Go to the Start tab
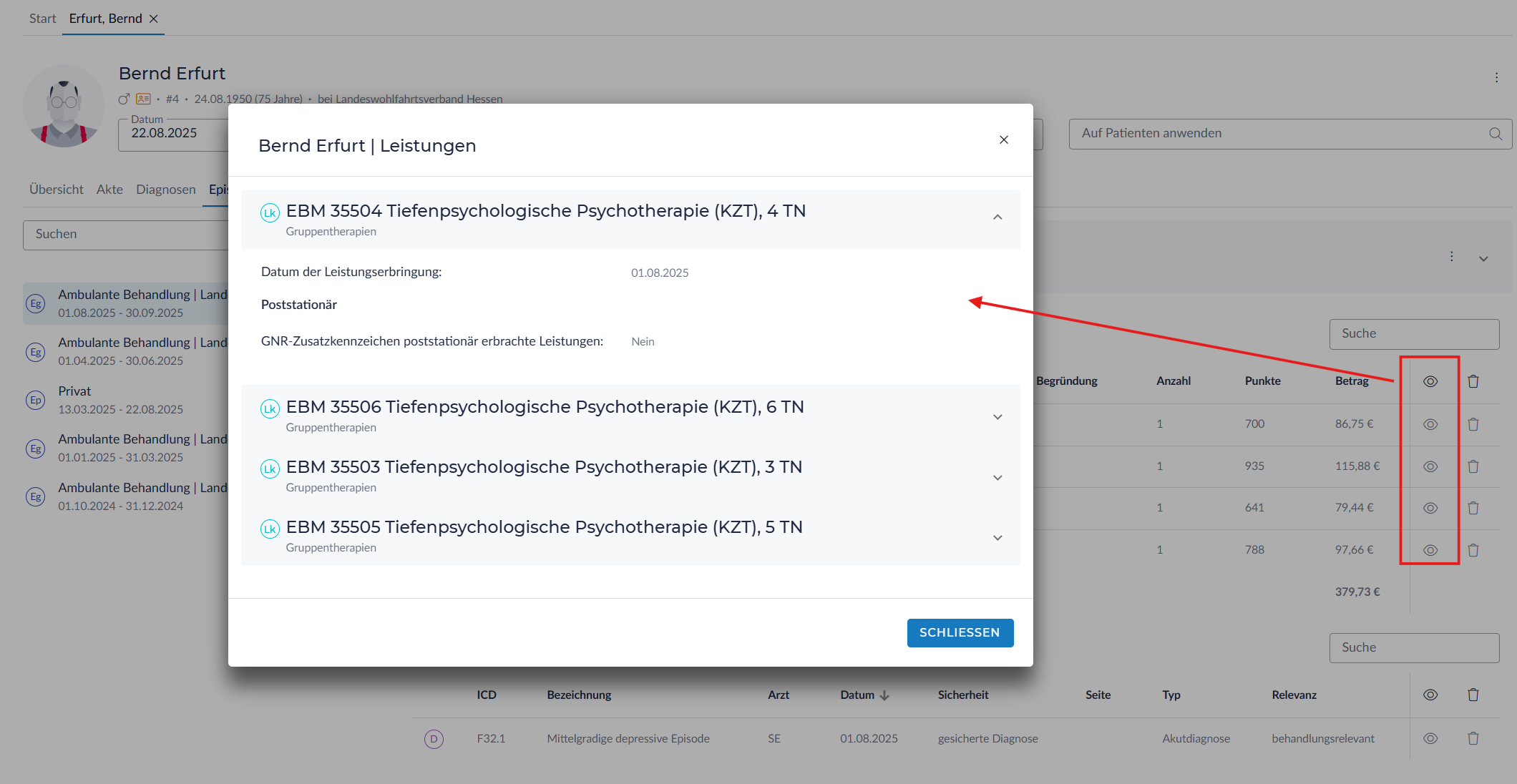The image size is (1517, 784). point(42,19)
